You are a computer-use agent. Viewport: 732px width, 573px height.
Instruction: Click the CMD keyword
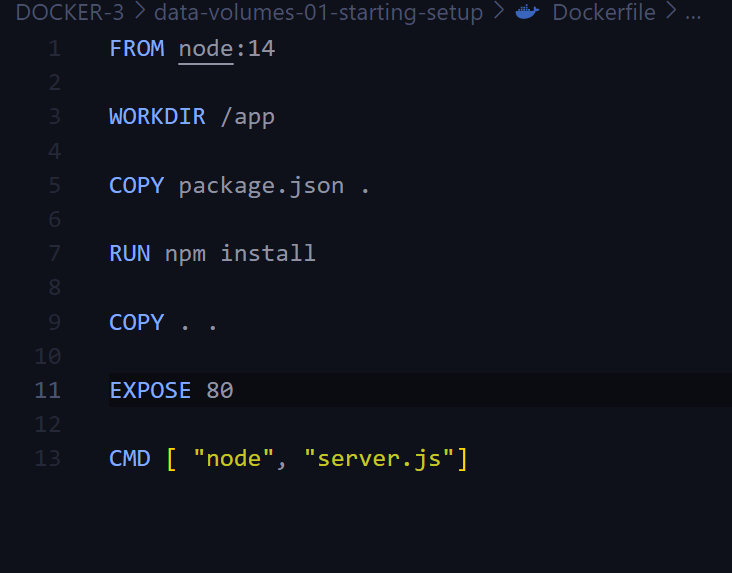(x=130, y=459)
